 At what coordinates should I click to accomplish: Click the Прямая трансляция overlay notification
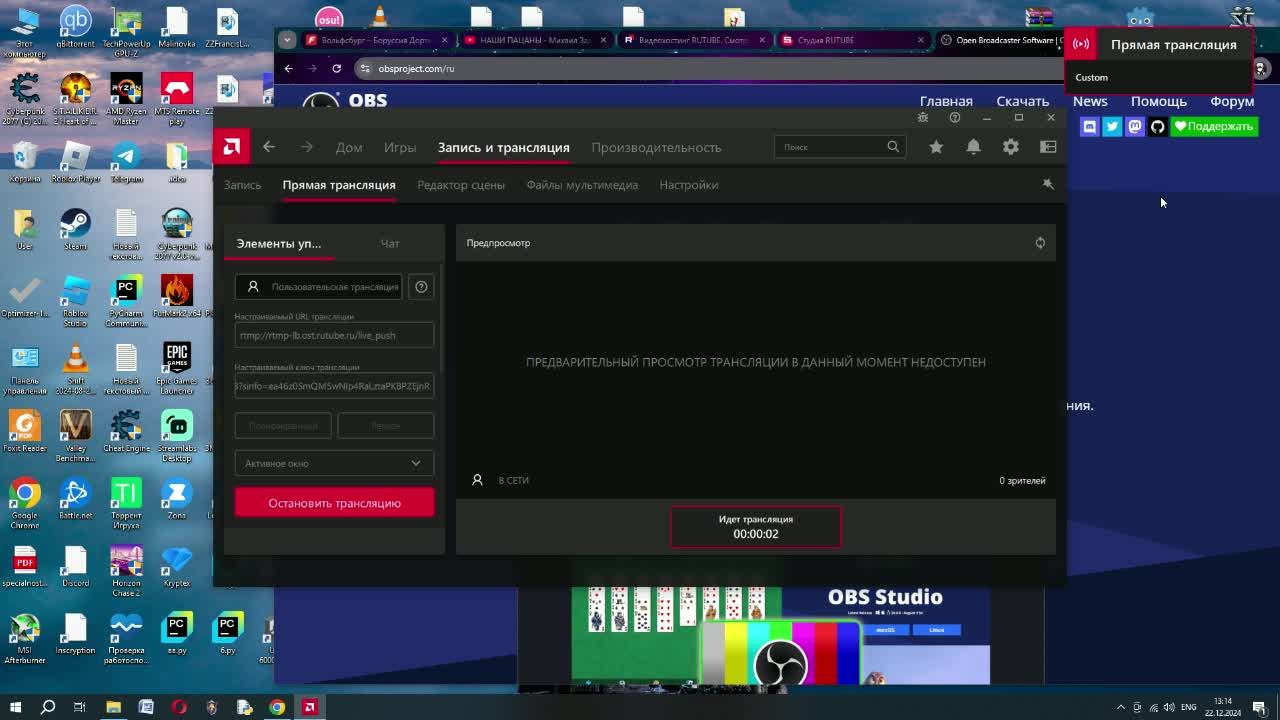(1159, 59)
